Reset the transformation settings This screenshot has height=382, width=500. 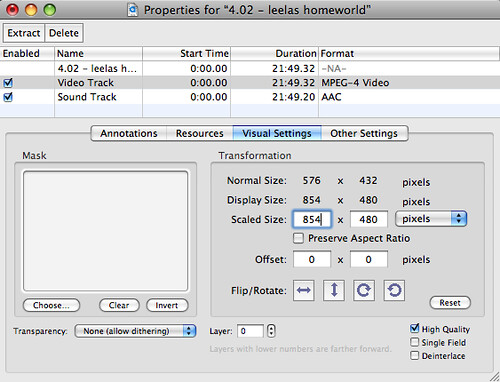point(450,303)
